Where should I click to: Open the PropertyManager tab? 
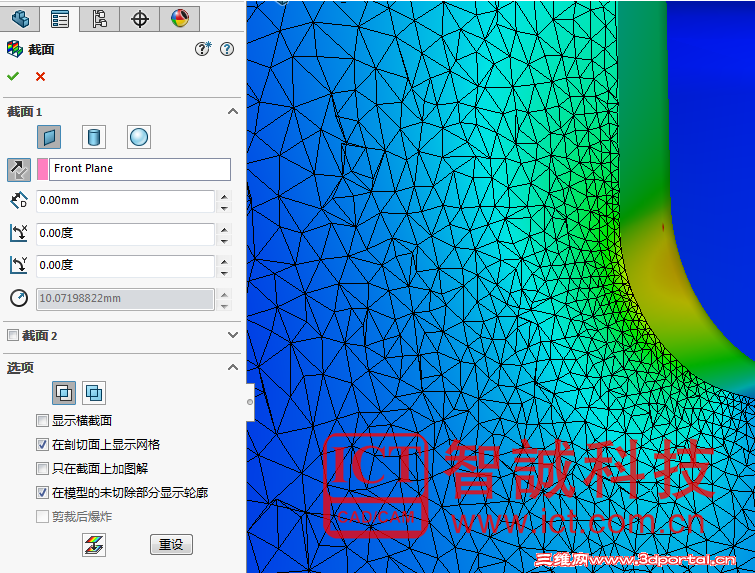click(x=60, y=19)
